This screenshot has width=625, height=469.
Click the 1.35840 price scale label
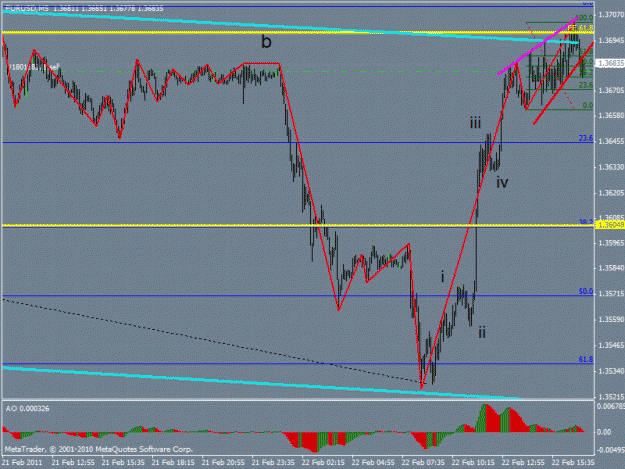[x=611, y=268]
